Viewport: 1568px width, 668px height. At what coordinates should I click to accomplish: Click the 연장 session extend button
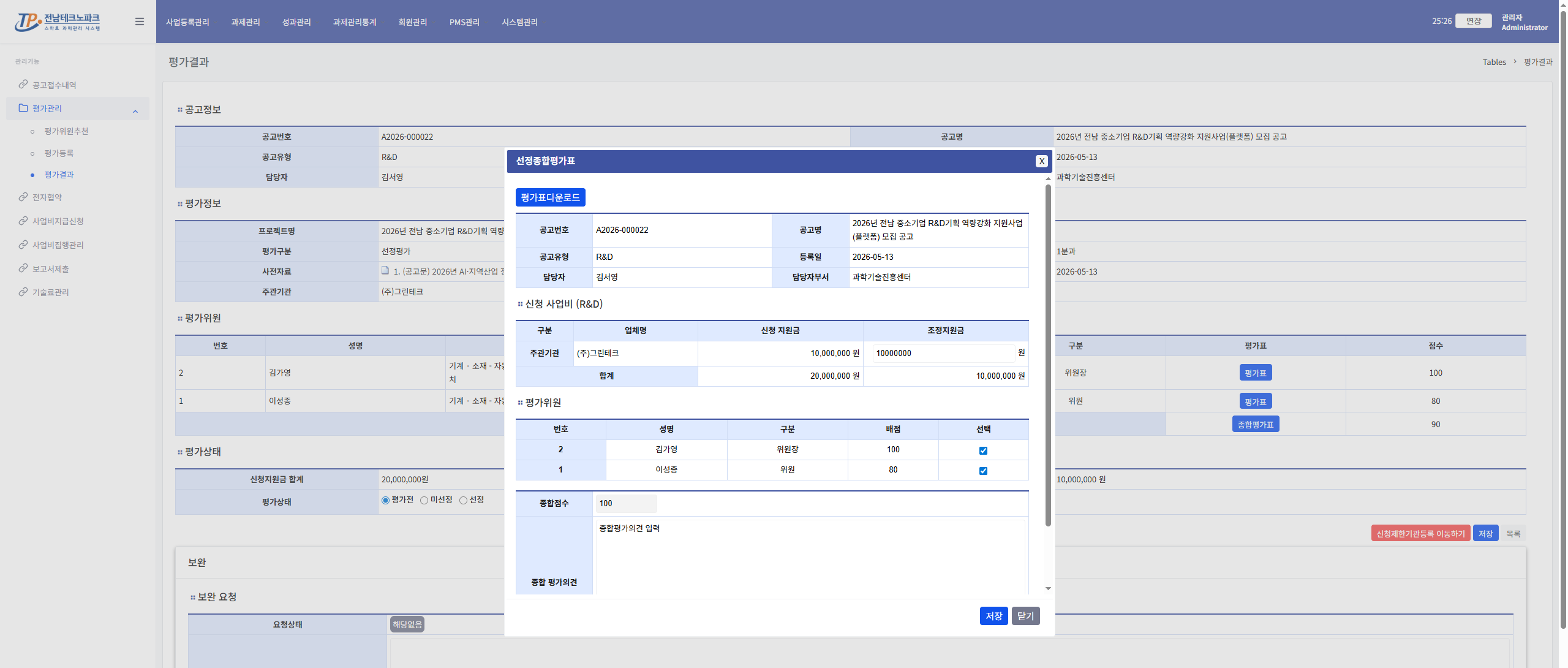point(1473,21)
